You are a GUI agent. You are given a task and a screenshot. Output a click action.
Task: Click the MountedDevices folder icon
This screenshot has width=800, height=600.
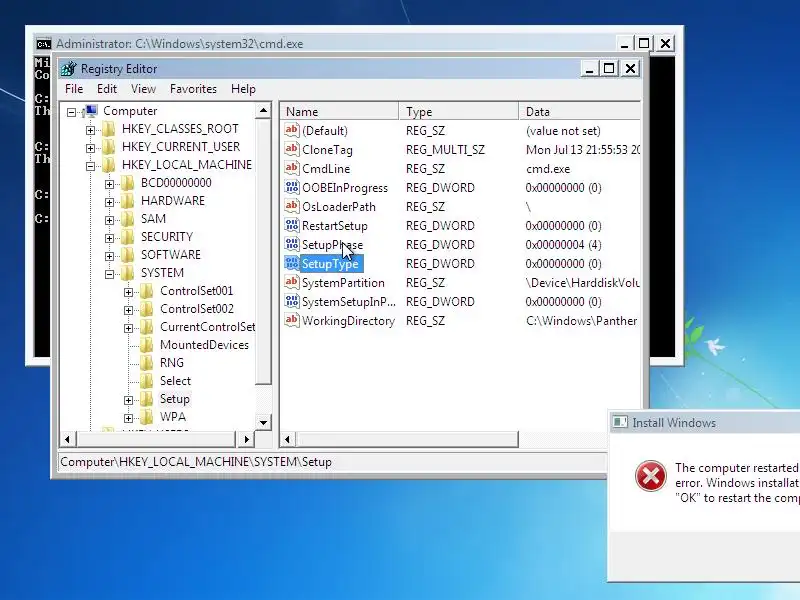pos(147,345)
